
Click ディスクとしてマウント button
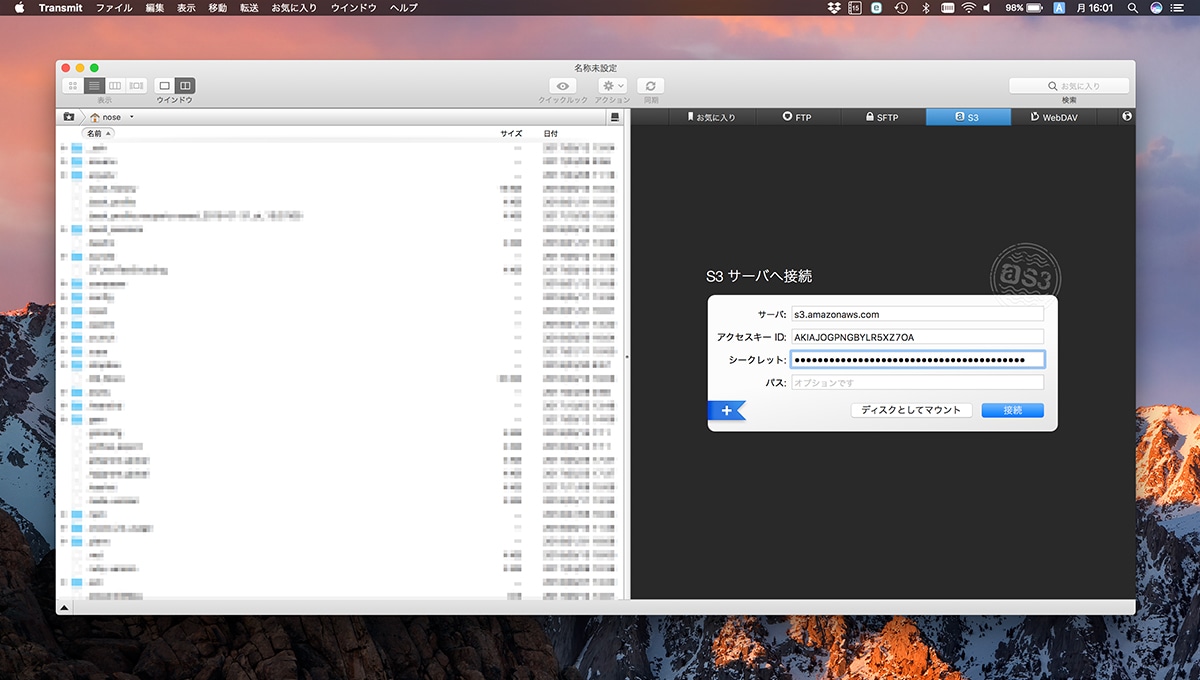coord(911,410)
